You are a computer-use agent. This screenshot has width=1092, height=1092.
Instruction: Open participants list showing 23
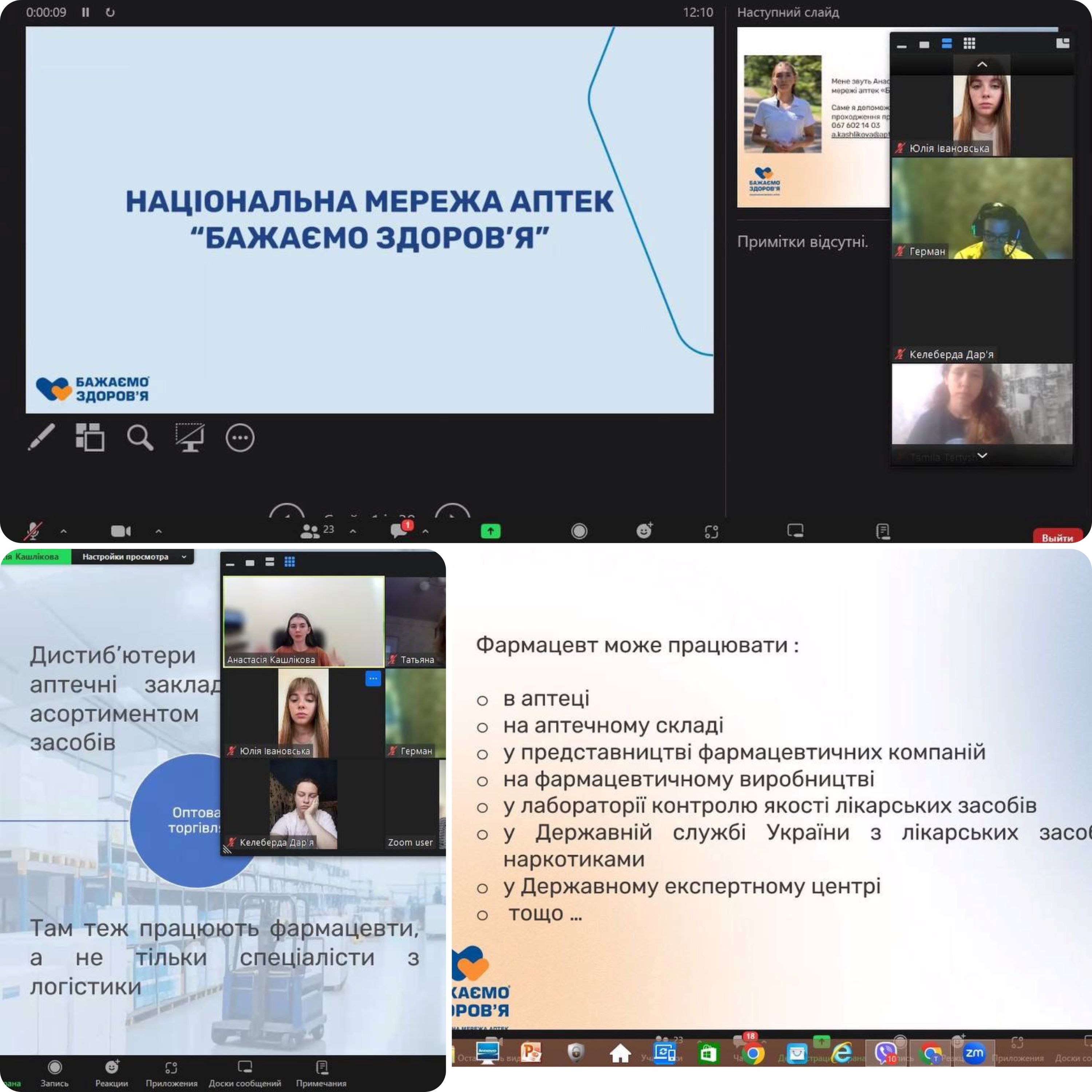(x=317, y=530)
